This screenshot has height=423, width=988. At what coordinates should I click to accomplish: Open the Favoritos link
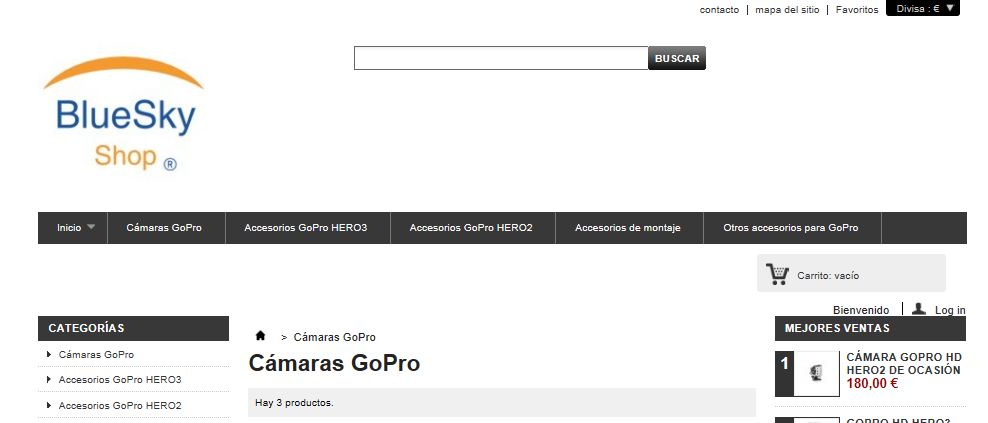tap(857, 10)
